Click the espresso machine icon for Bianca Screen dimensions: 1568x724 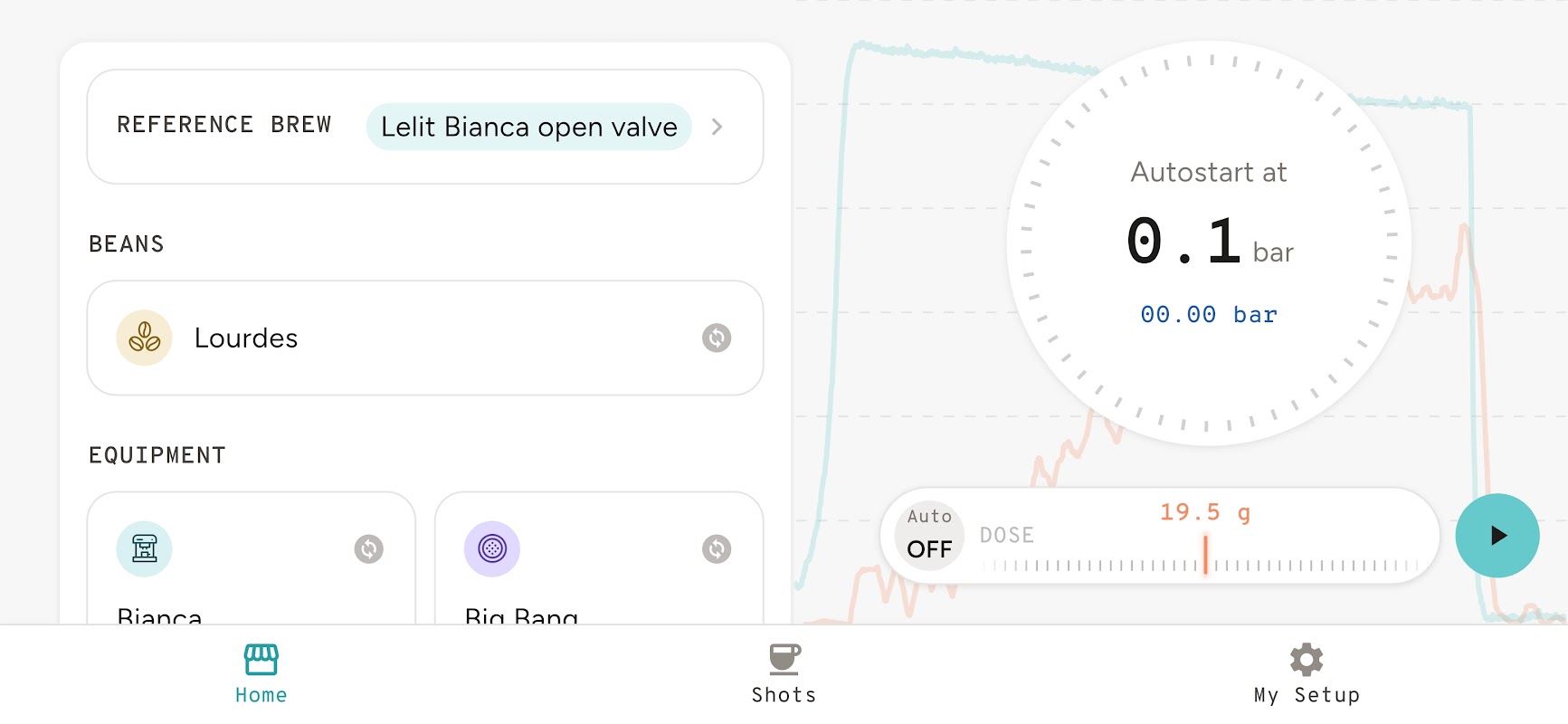[x=144, y=548]
